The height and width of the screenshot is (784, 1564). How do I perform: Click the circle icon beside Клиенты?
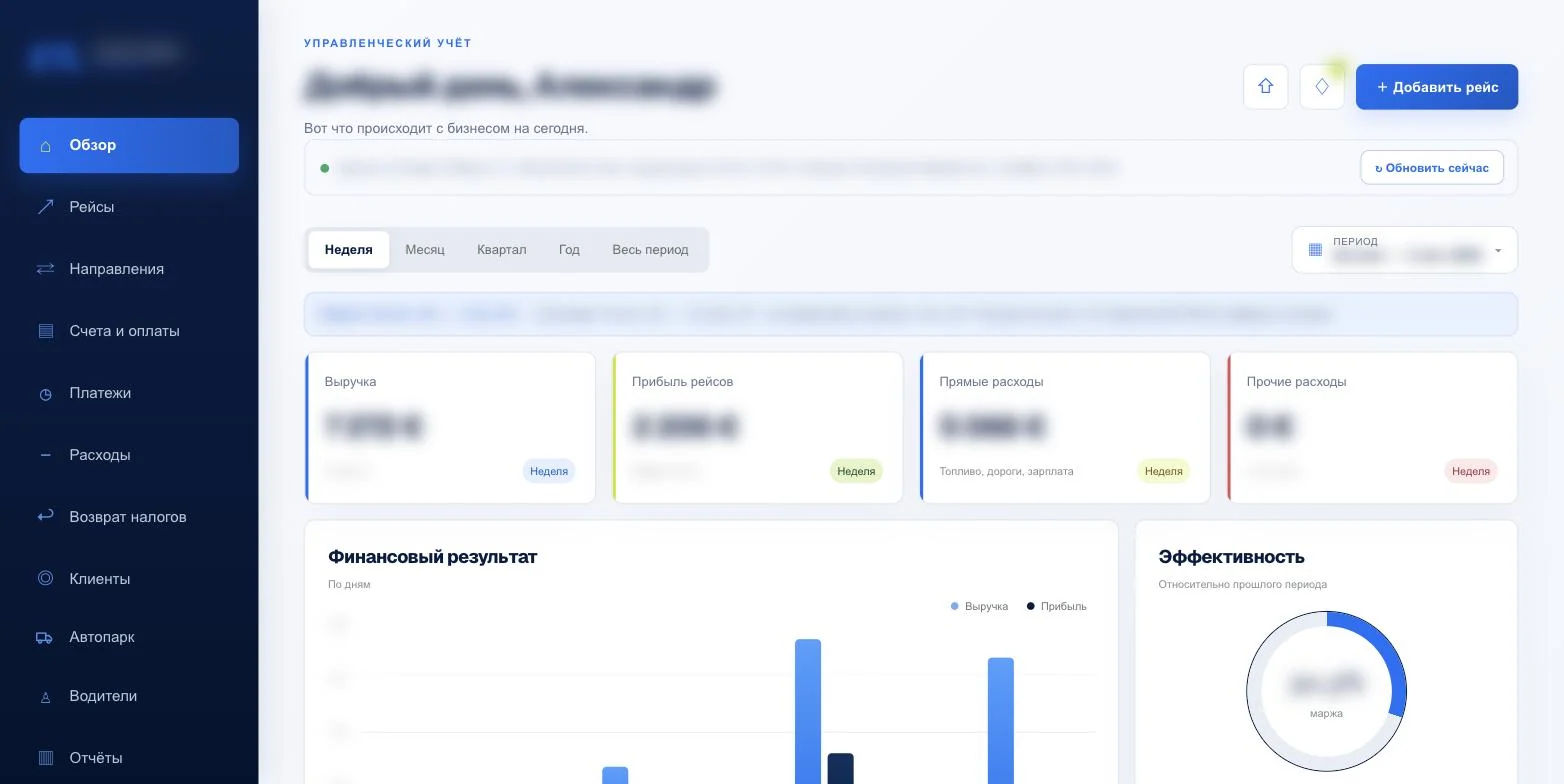[45, 578]
